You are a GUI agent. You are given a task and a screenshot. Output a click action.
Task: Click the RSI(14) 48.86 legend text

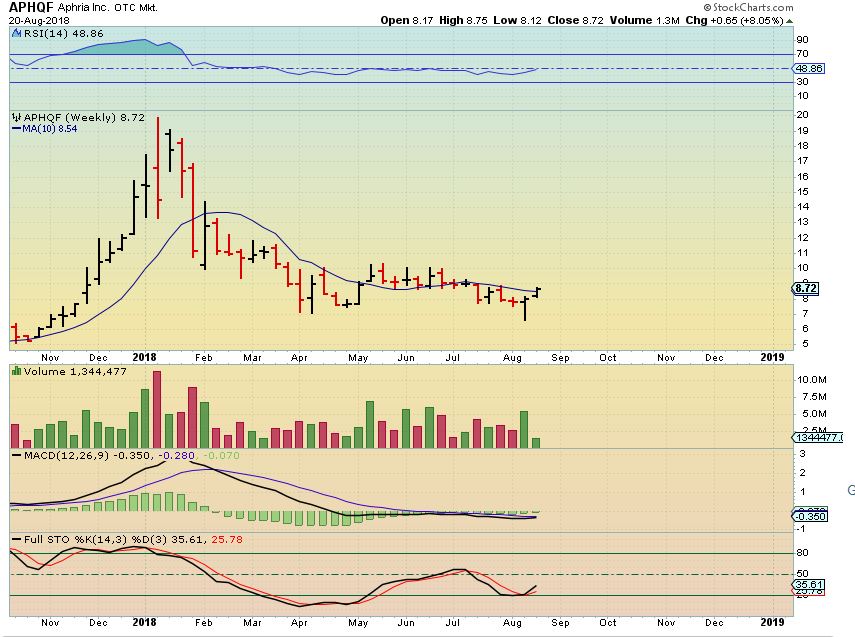tap(63, 33)
